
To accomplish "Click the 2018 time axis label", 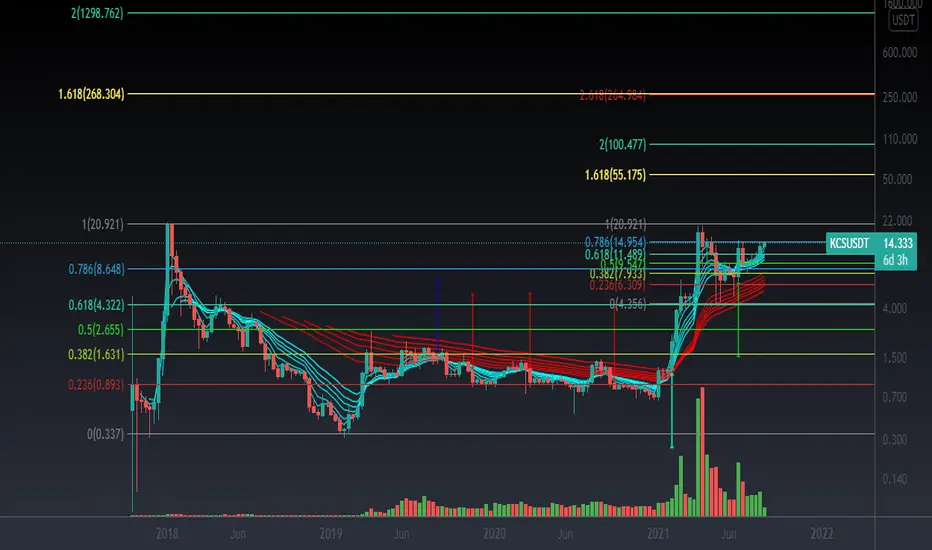I will coord(167,533).
